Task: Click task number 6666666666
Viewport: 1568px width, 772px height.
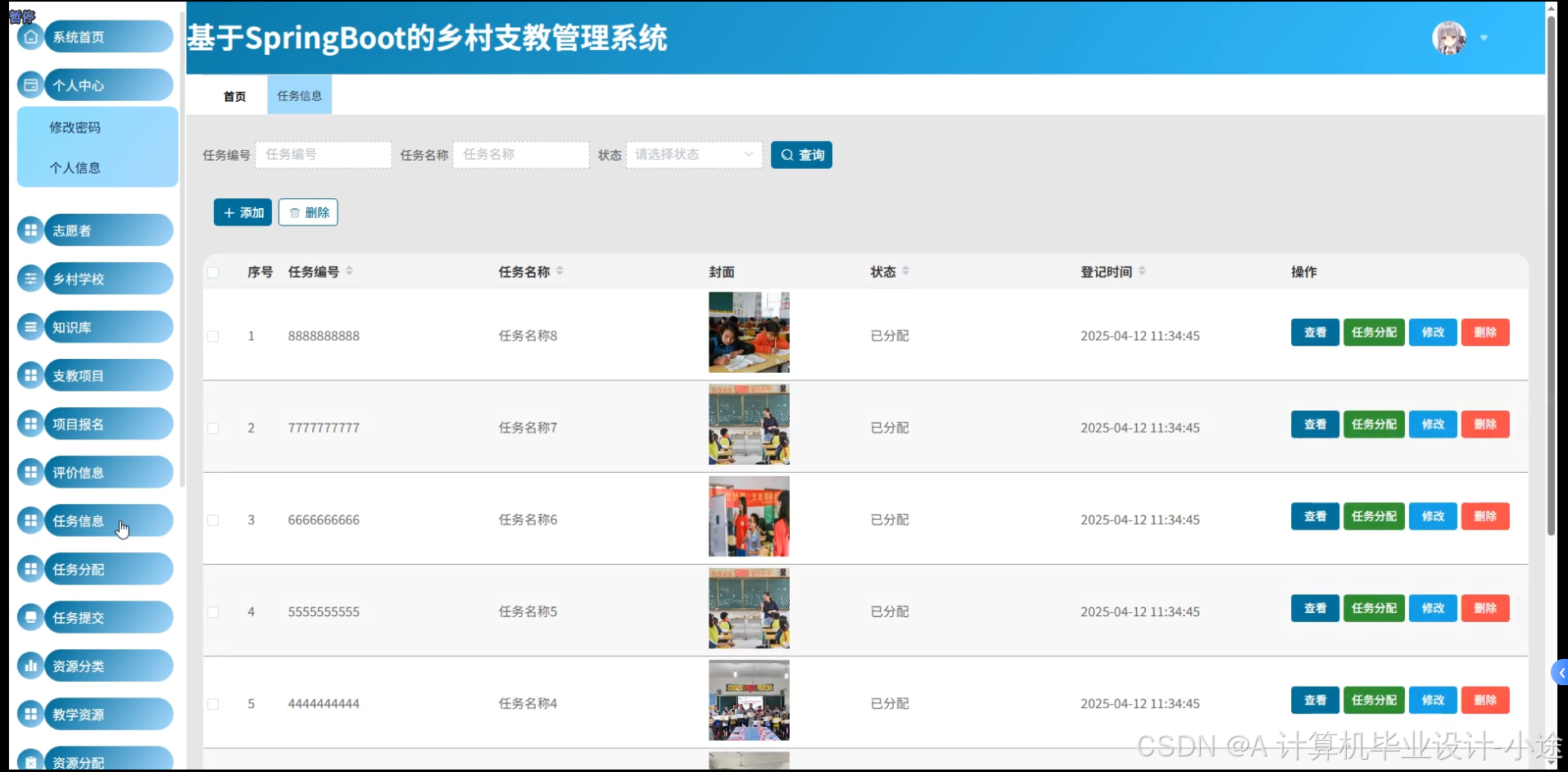Action: [x=324, y=520]
